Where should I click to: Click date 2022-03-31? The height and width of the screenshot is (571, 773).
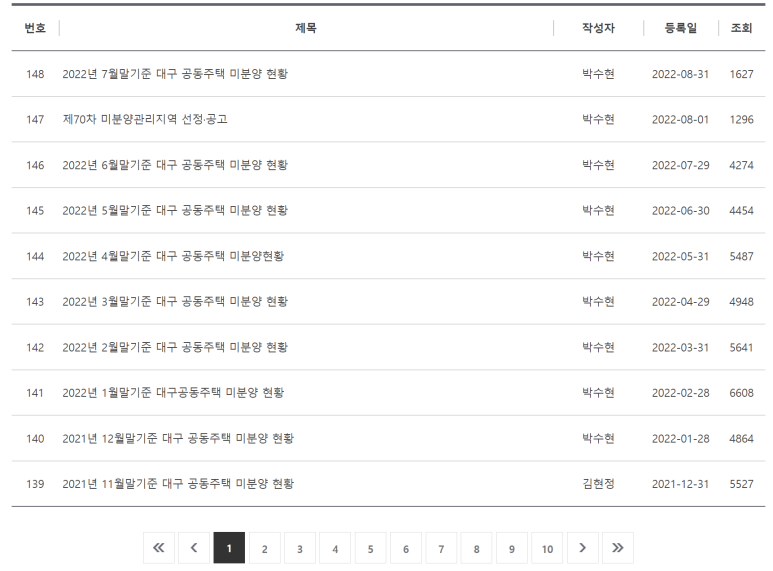[681, 348]
